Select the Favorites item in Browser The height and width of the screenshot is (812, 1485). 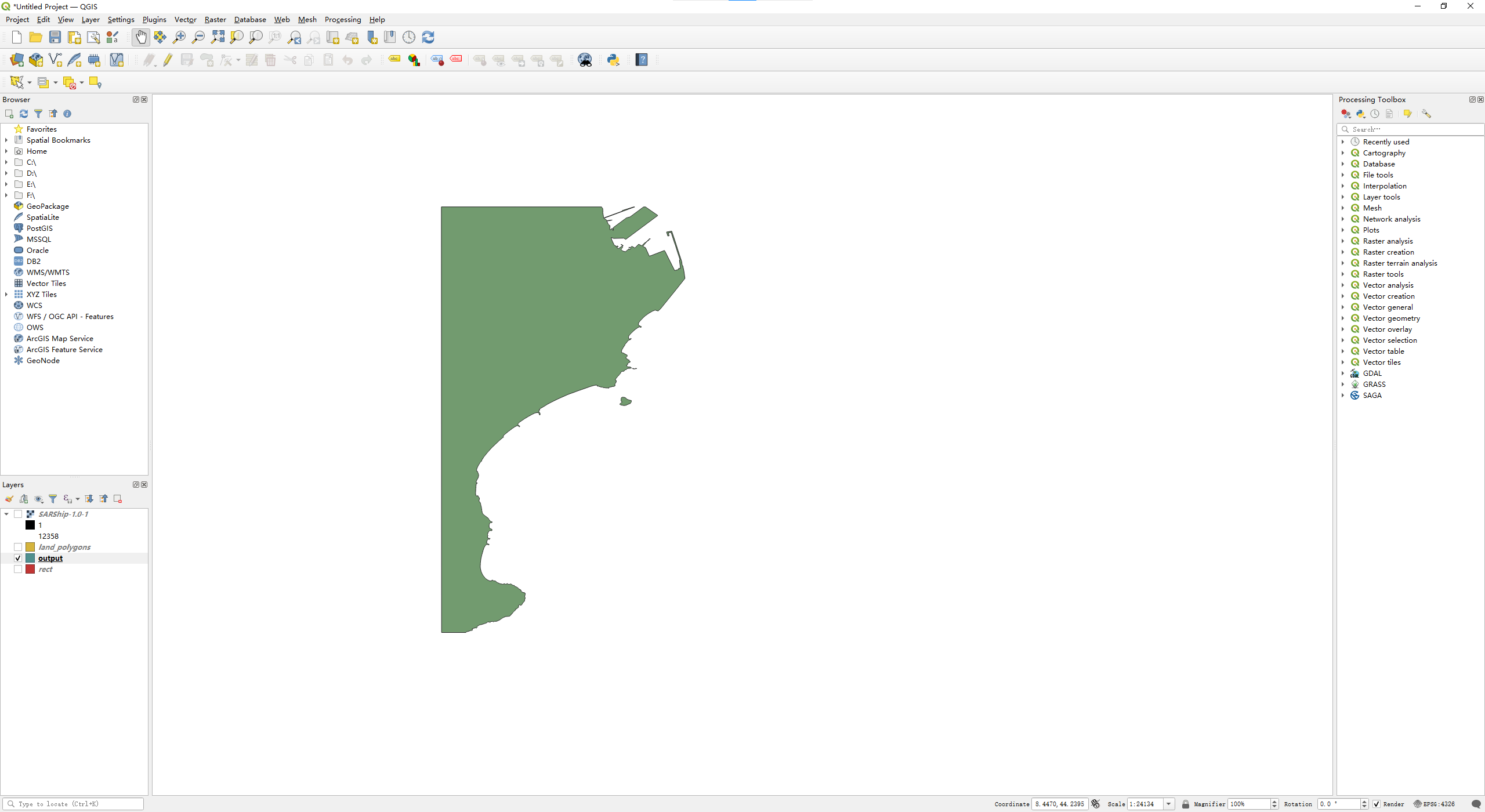pyautogui.click(x=42, y=129)
